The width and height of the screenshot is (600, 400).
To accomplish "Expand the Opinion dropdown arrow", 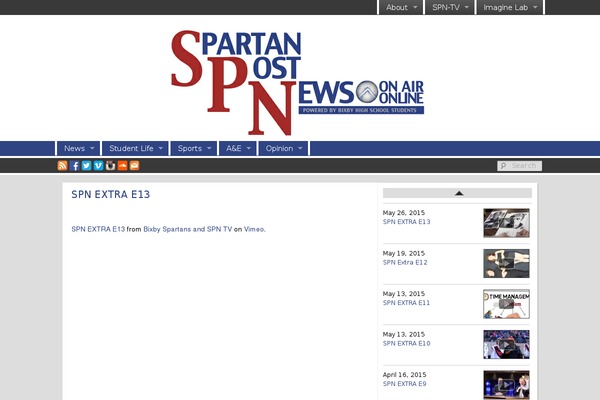I will 300,148.
